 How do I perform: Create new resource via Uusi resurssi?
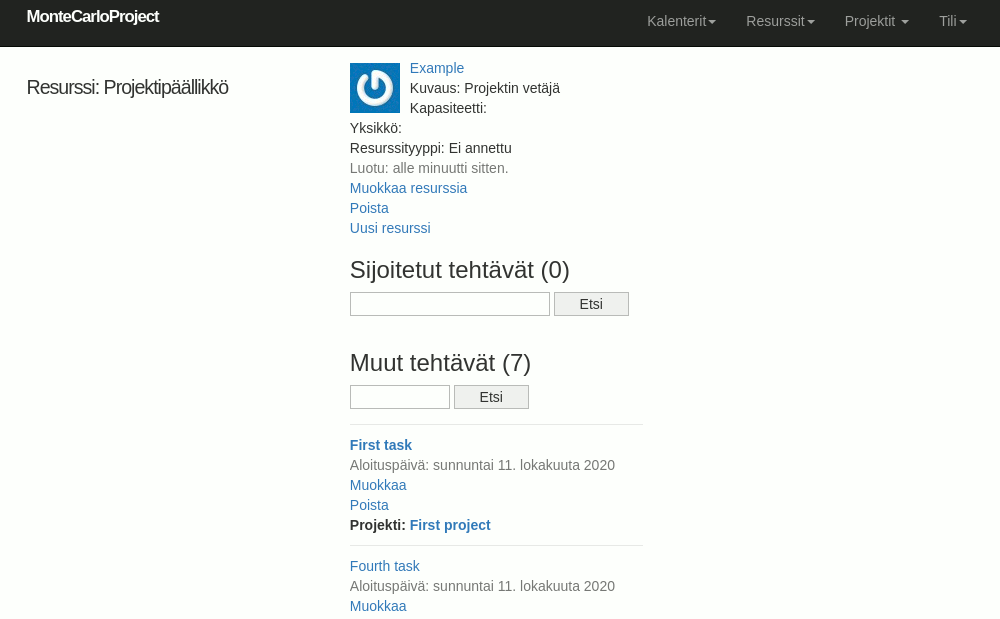(x=390, y=228)
